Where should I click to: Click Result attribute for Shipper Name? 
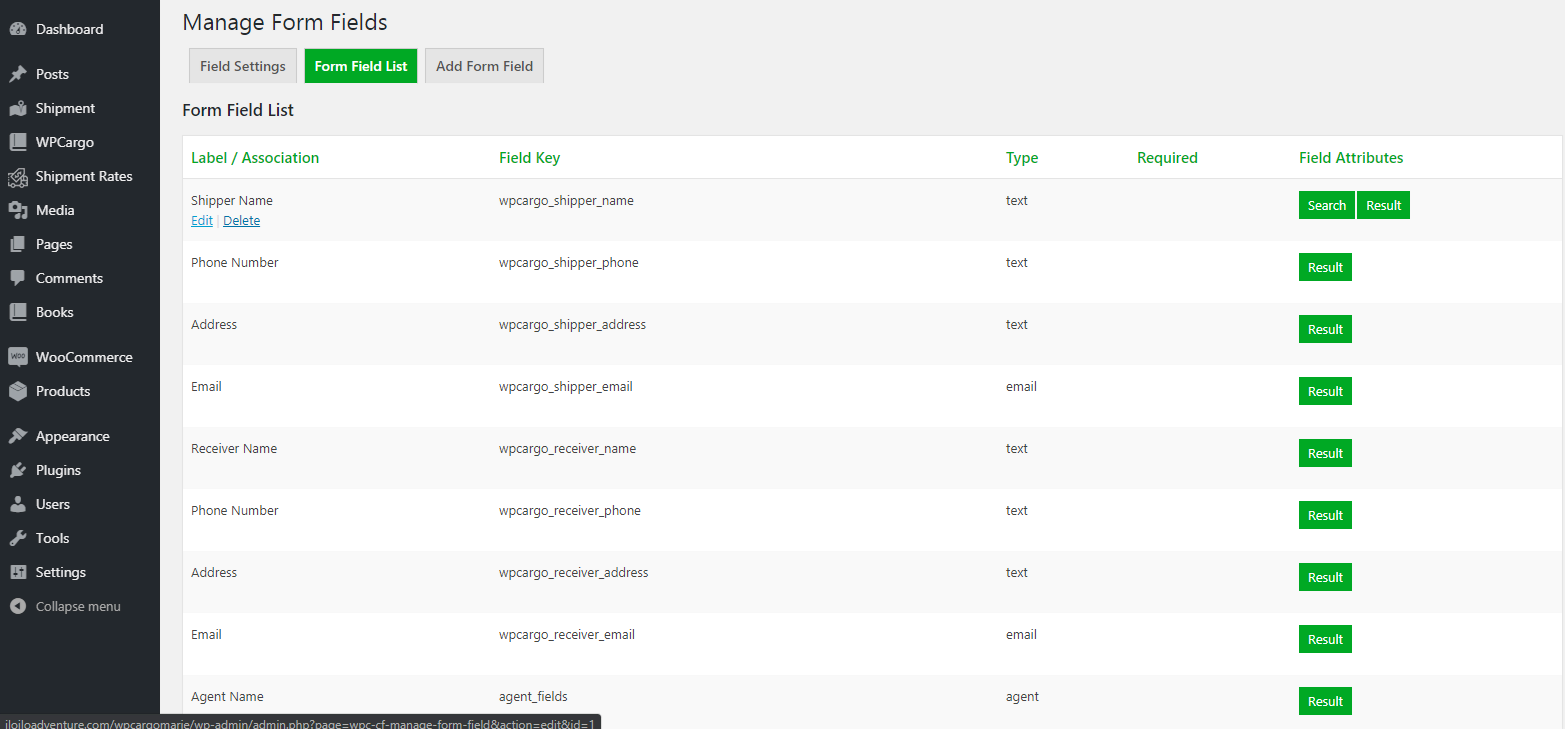click(x=1384, y=205)
